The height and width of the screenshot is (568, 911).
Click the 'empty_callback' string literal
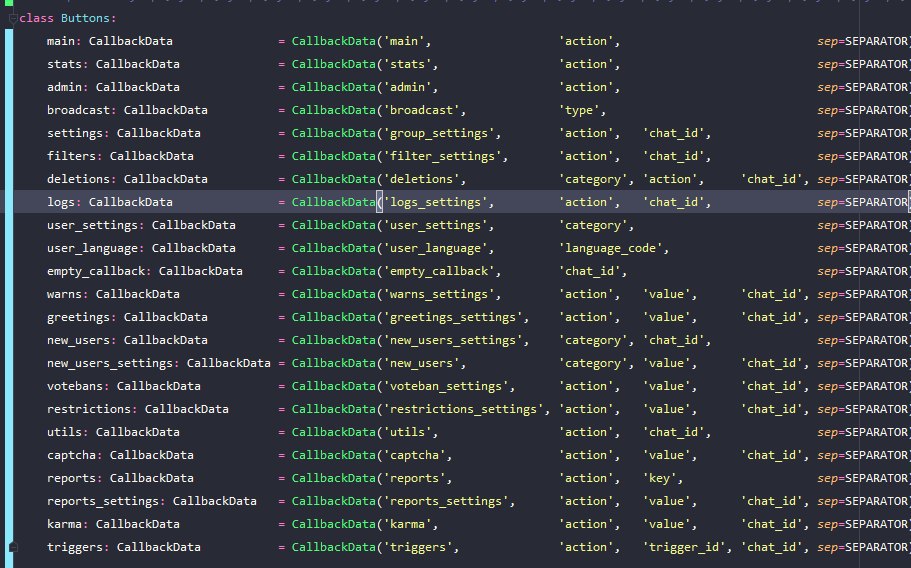439,271
